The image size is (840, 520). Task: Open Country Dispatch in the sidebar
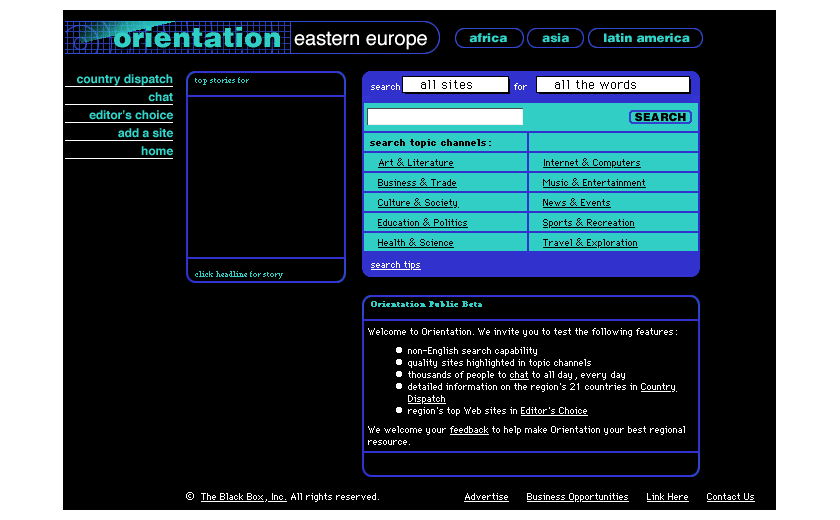pos(124,79)
